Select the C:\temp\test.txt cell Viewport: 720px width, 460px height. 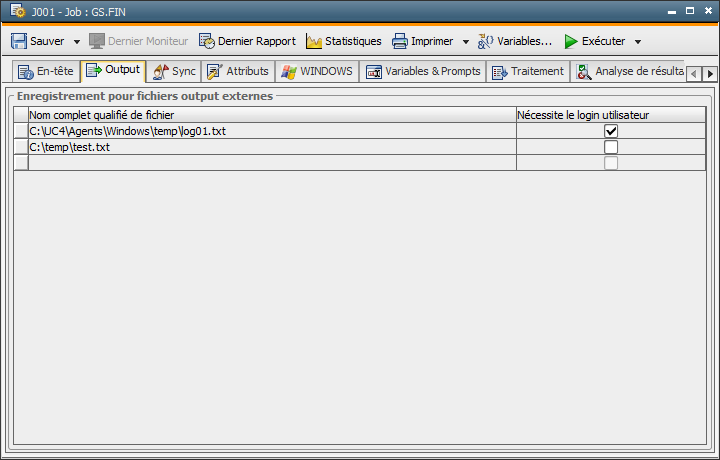click(272, 147)
